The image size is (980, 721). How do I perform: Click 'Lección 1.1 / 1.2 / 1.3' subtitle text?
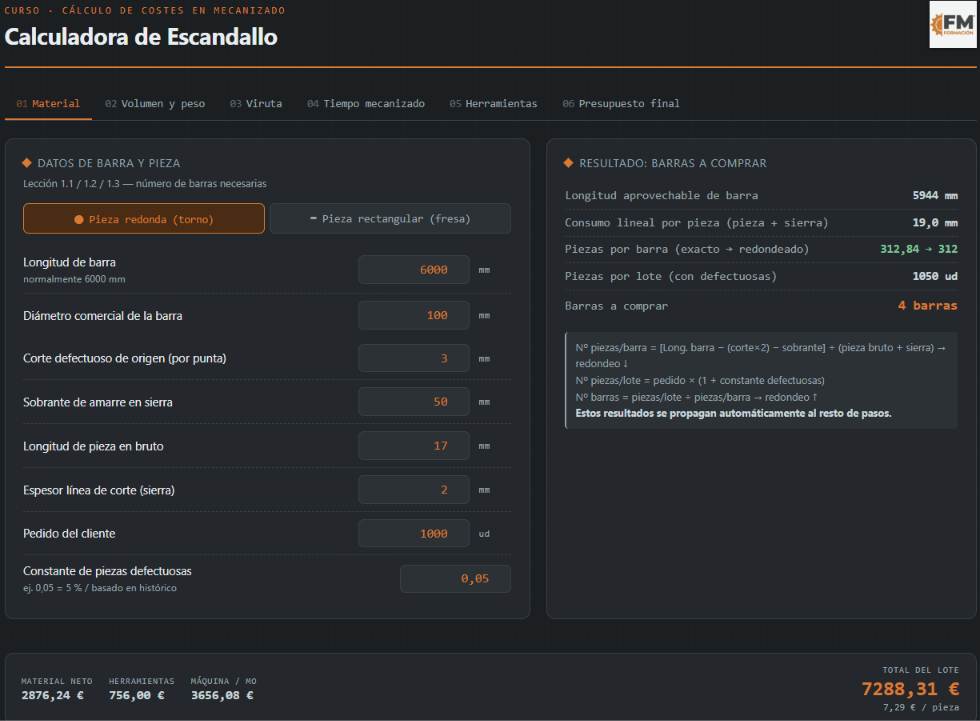[145, 184]
